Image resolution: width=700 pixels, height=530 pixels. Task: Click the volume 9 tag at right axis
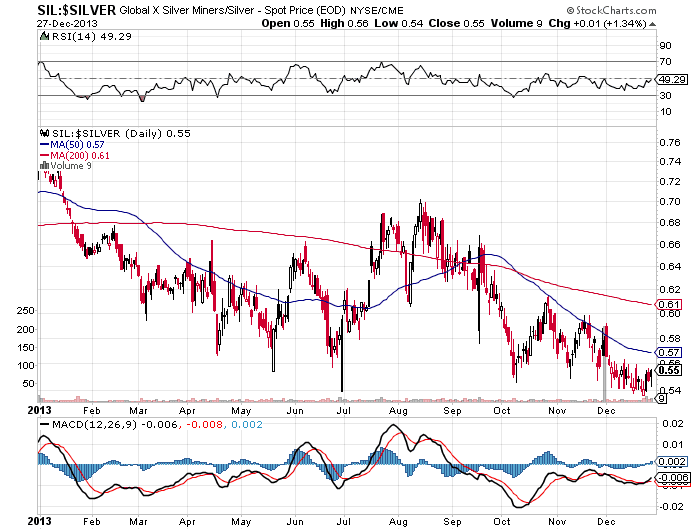pyautogui.click(x=660, y=398)
